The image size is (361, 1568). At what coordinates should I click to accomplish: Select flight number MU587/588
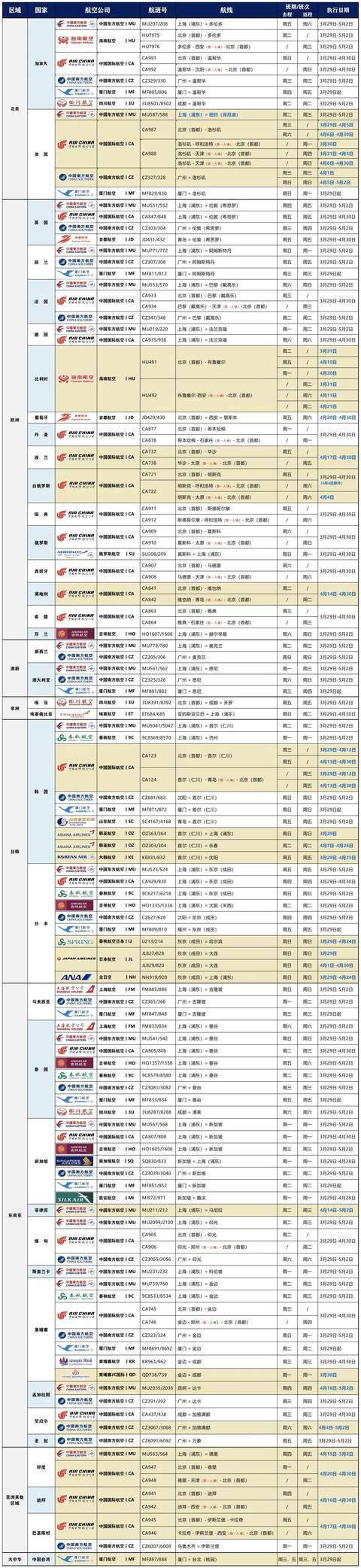156,115
